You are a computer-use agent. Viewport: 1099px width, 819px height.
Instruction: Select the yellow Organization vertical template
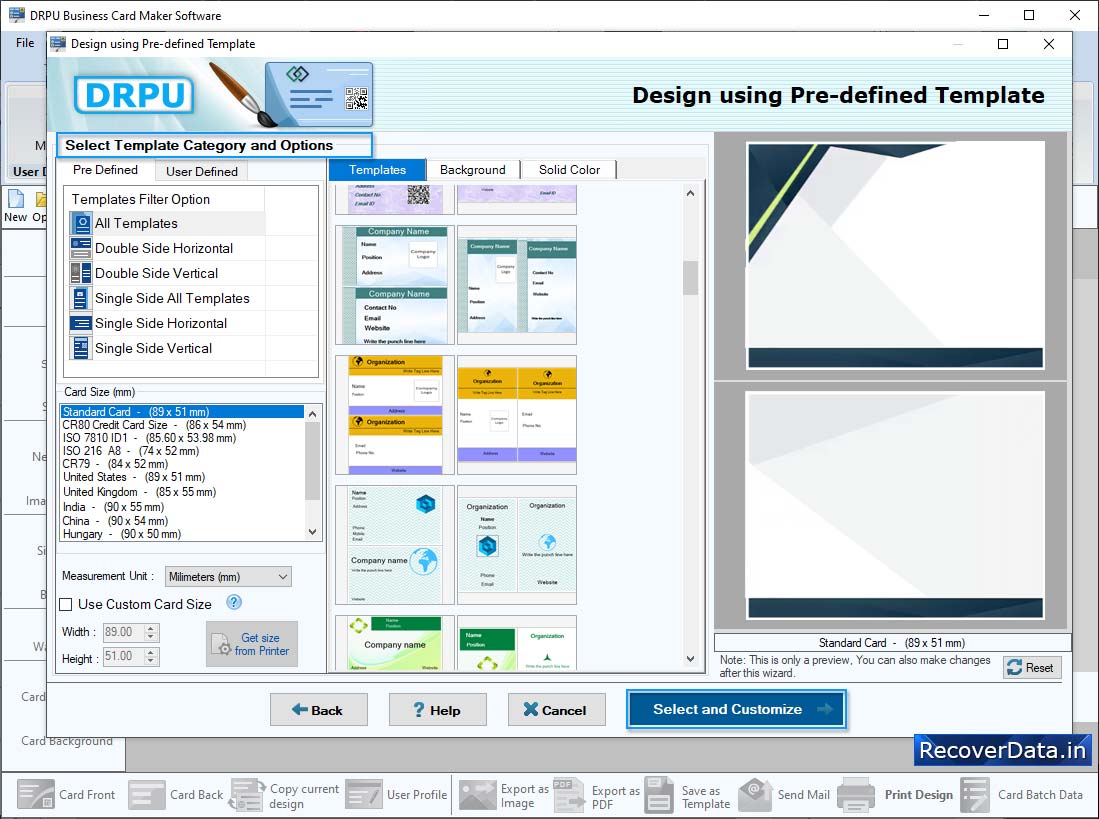(x=517, y=415)
